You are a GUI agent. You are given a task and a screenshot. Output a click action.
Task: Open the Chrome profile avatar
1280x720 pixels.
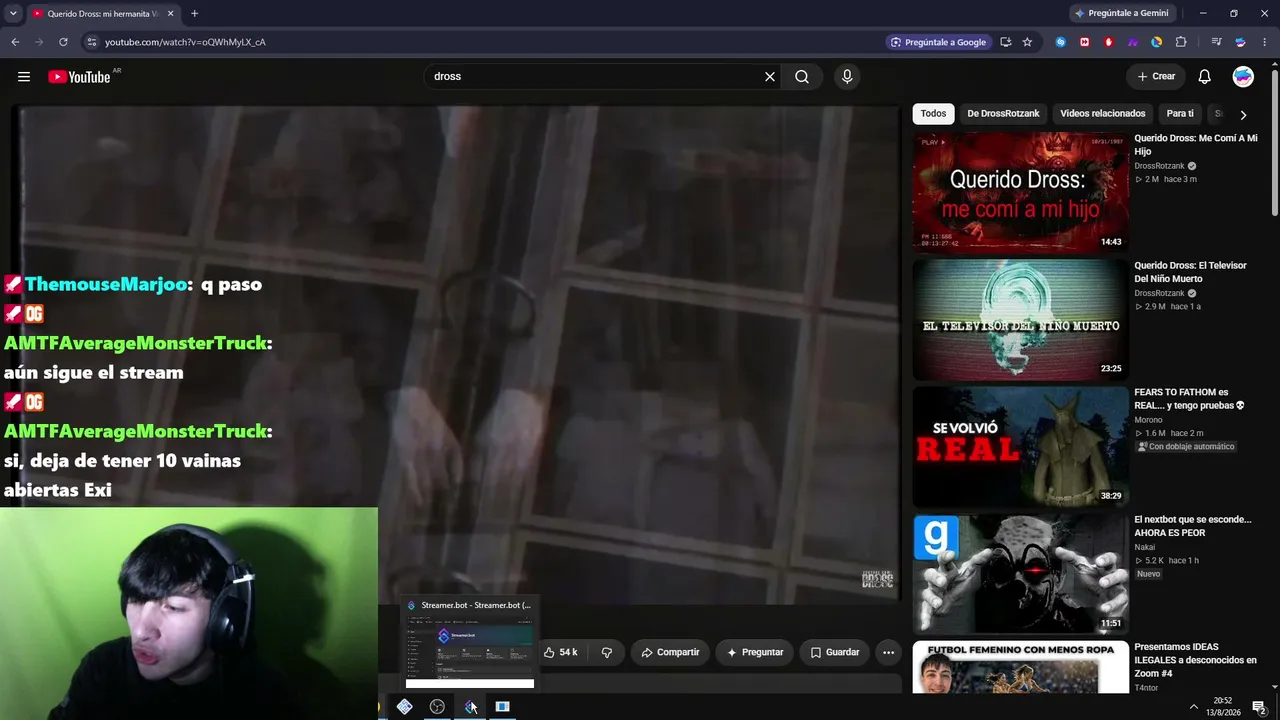1240,42
